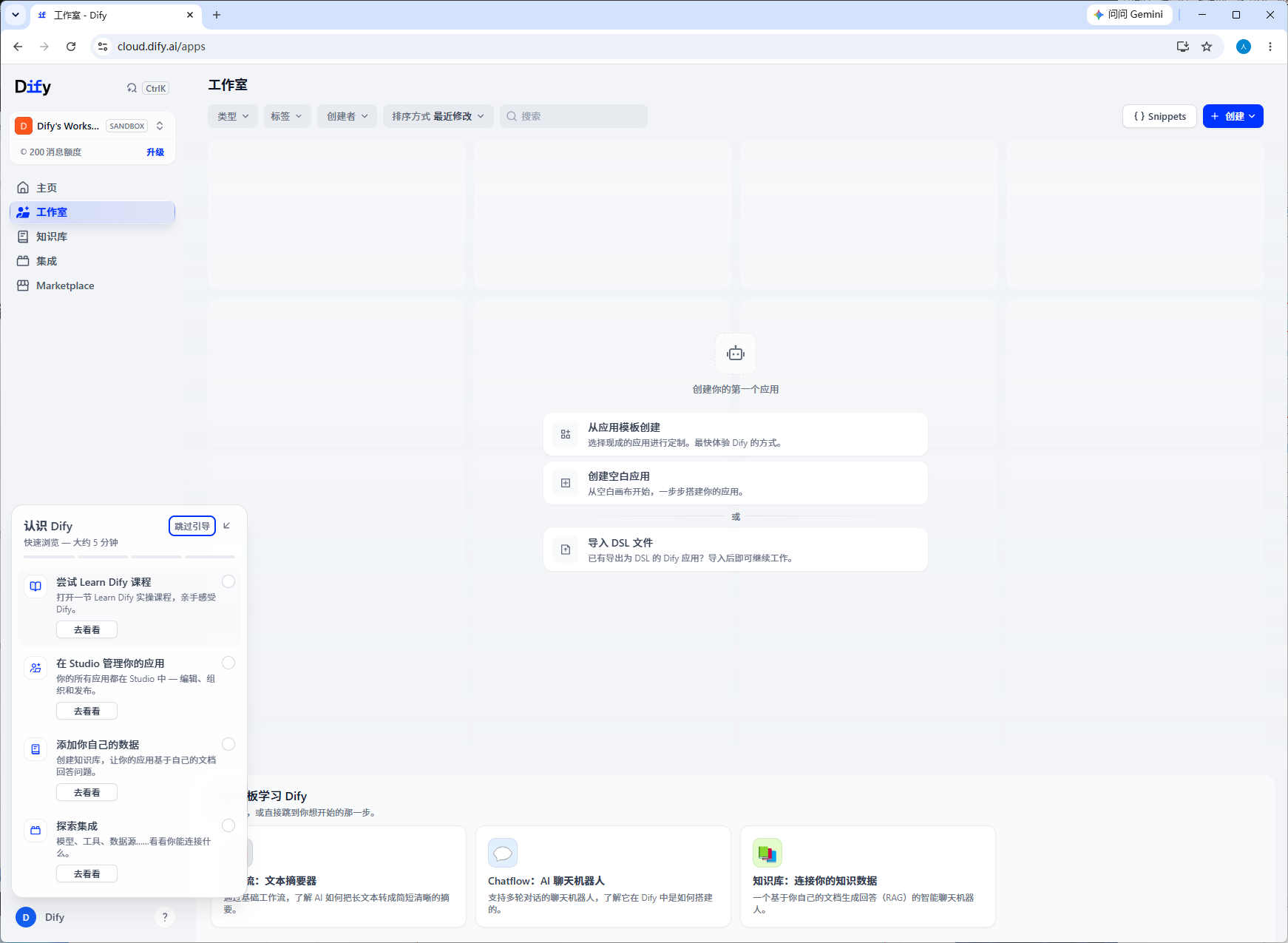The width and height of the screenshot is (1288, 943).
Task: Mark 添加你自己的数据 step as done
Action: click(x=228, y=744)
